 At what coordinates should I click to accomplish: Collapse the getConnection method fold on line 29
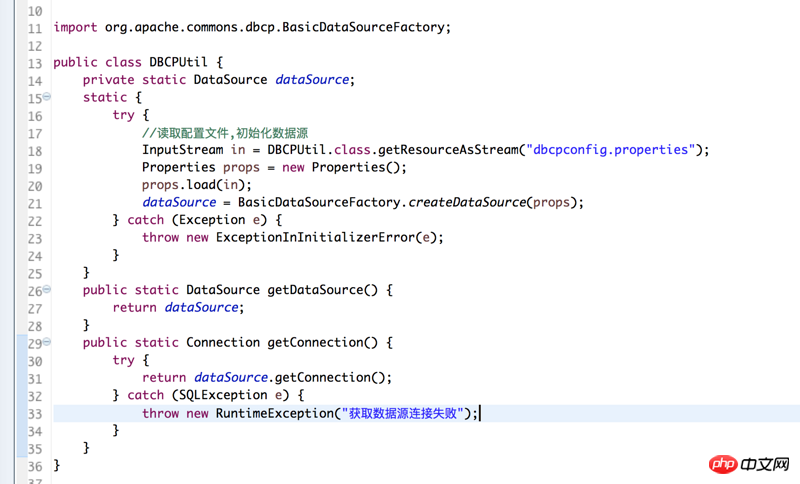47,342
